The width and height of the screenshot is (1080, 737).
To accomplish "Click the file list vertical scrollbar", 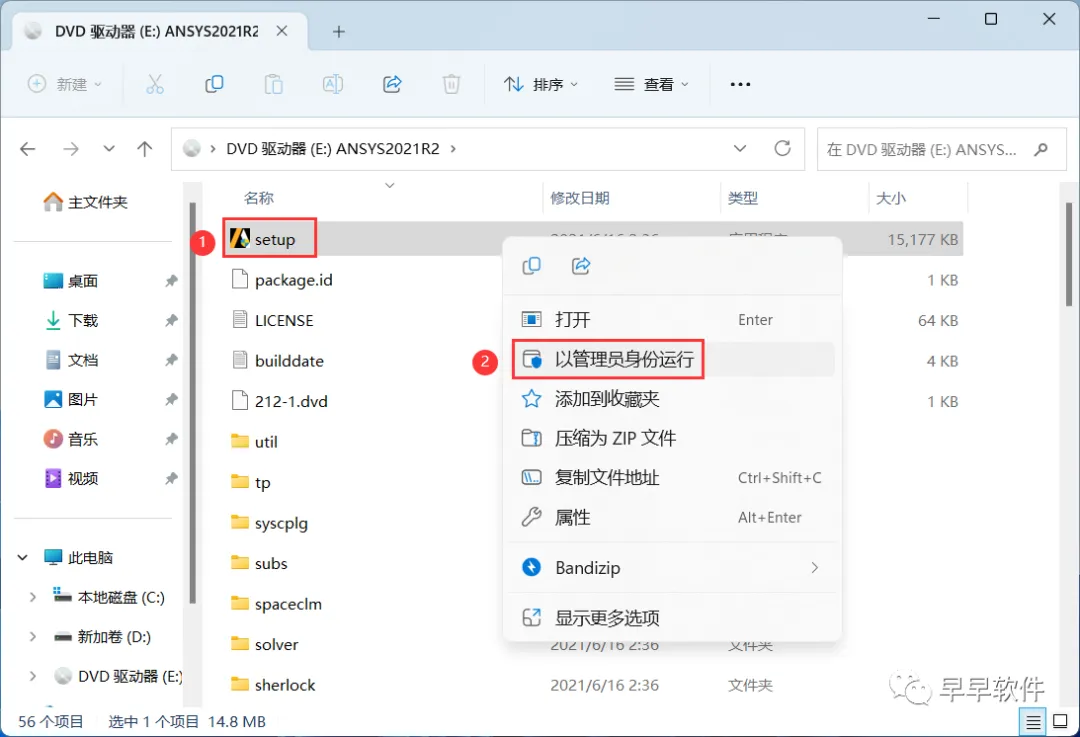I will tap(1068, 253).
